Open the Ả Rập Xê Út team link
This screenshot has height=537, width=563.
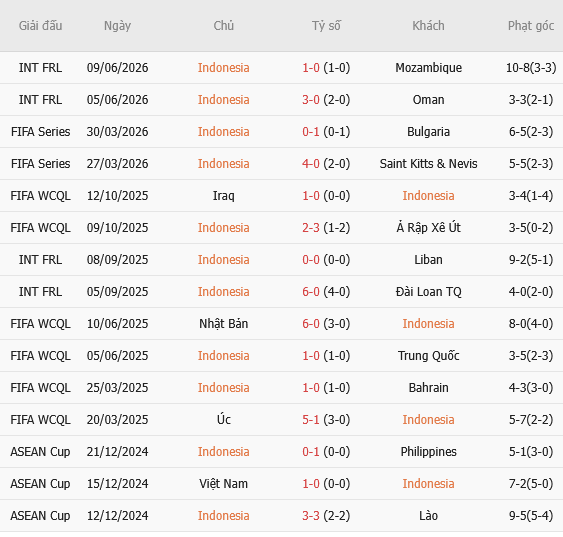[x=428, y=228]
